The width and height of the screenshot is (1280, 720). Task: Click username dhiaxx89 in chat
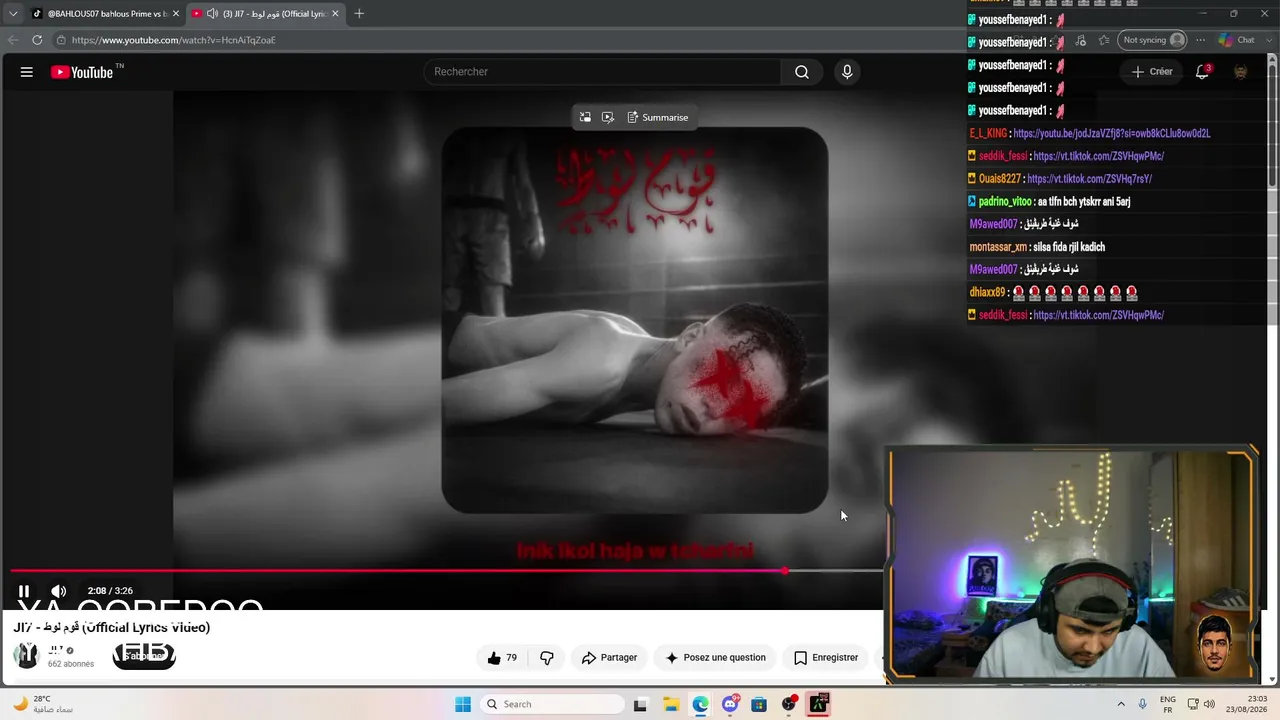[987, 292]
